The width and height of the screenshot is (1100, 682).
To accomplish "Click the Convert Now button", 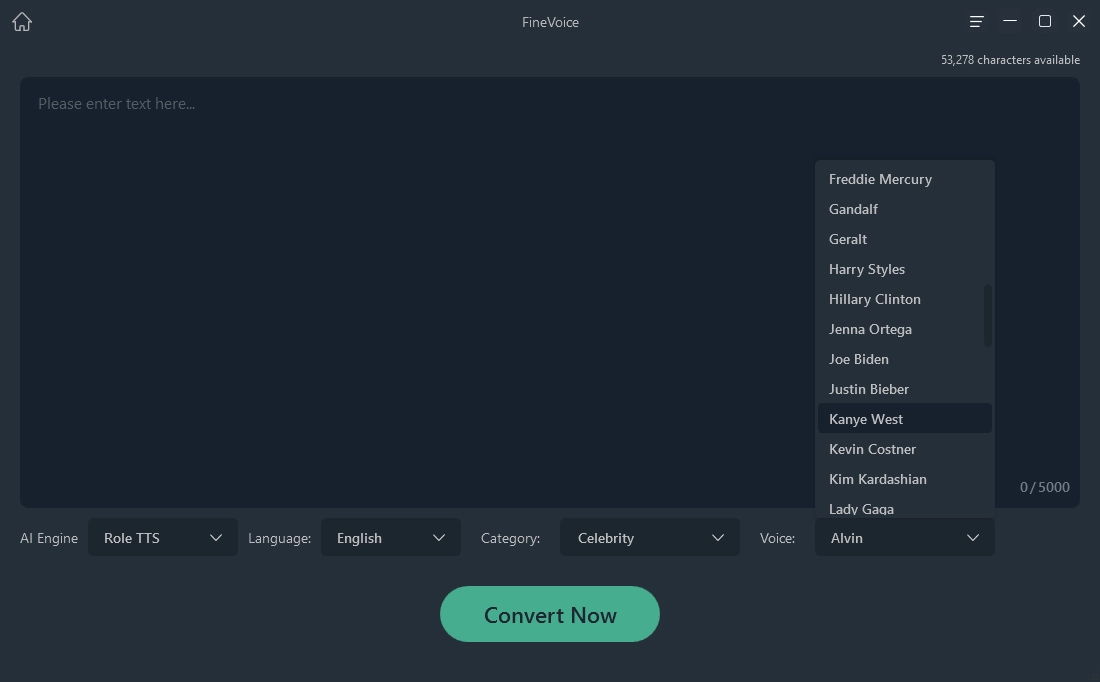I will (x=550, y=614).
